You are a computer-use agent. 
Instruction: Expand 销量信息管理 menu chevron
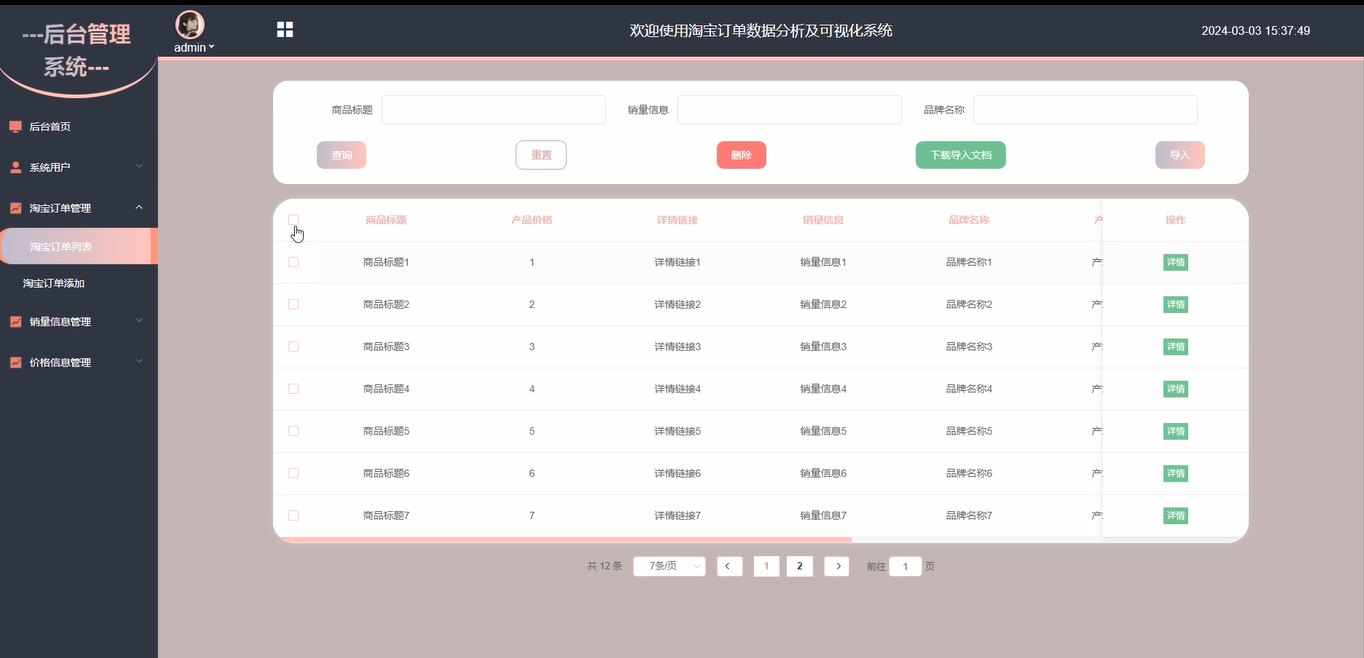coord(139,321)
